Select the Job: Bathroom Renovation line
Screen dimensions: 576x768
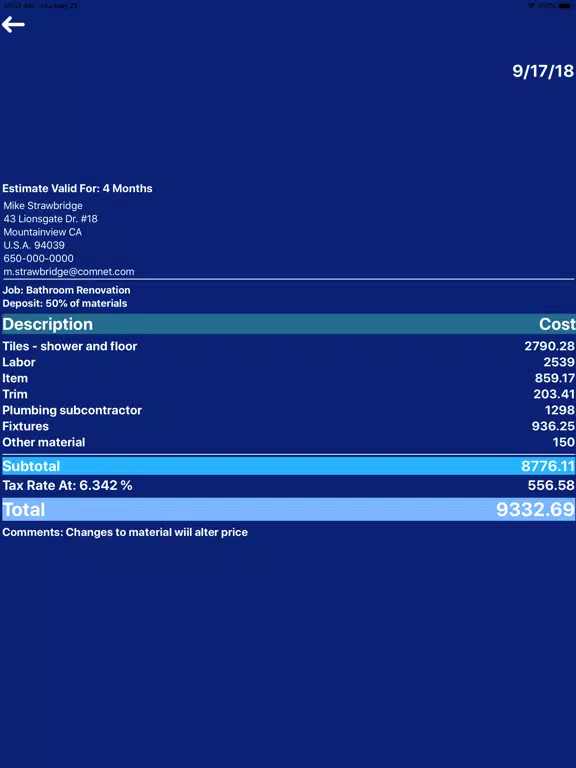(67, 290)
